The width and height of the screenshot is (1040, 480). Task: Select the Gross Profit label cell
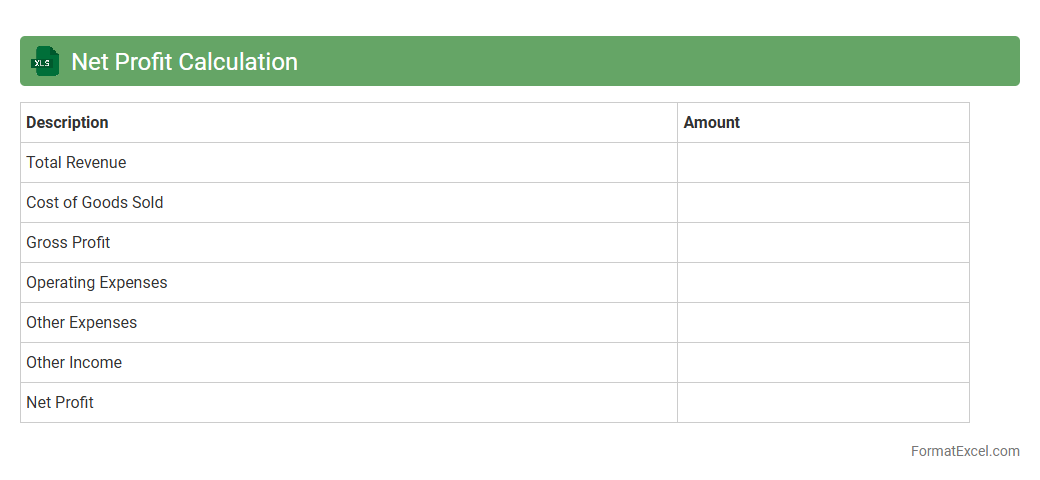tap(68, 242)
